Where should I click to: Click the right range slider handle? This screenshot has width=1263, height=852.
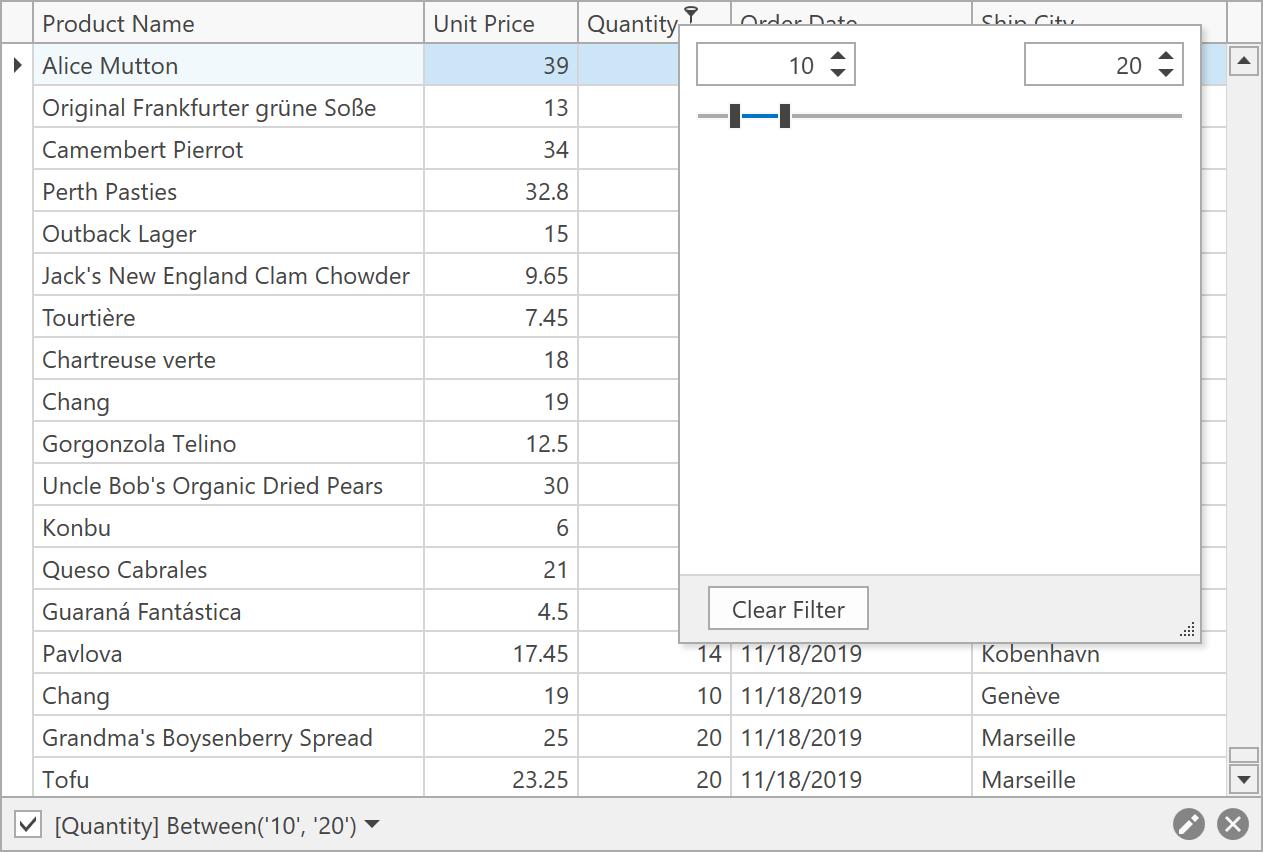(x=785, y=116)
